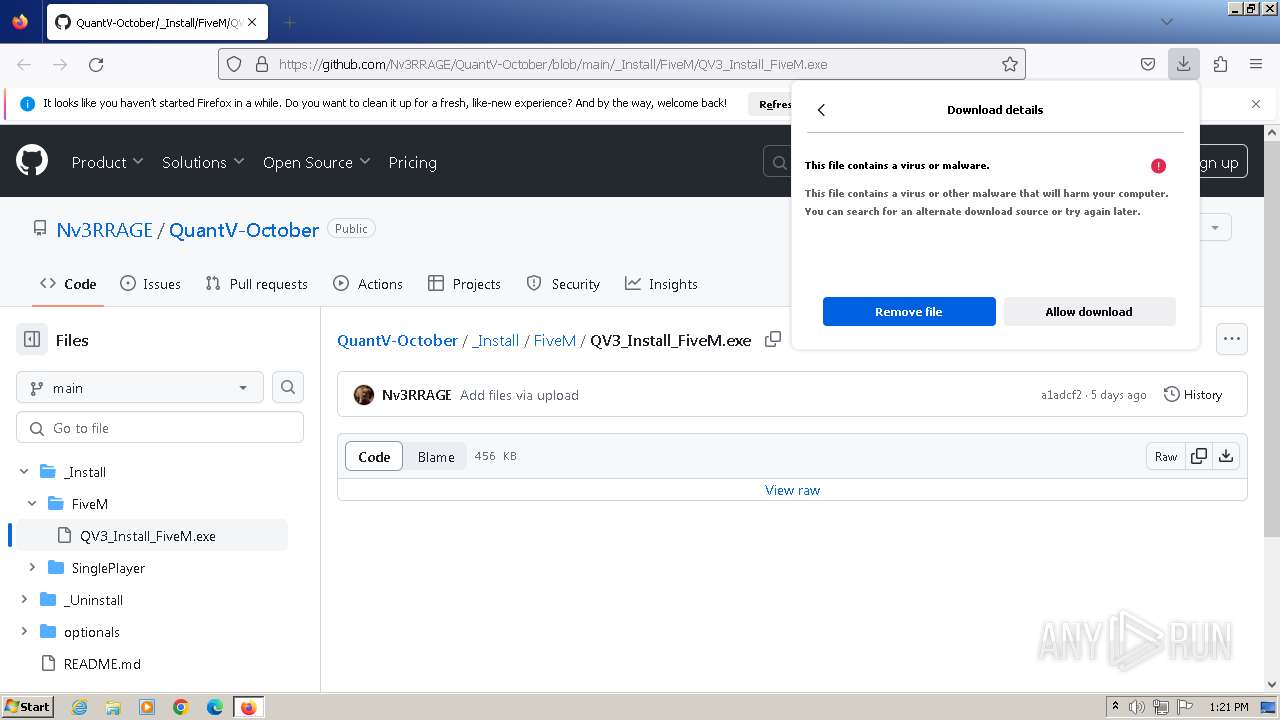Select the Code view toggle
Image resolution: width=1280 pixels, height=720 pixels.
[x=374, y=456]
